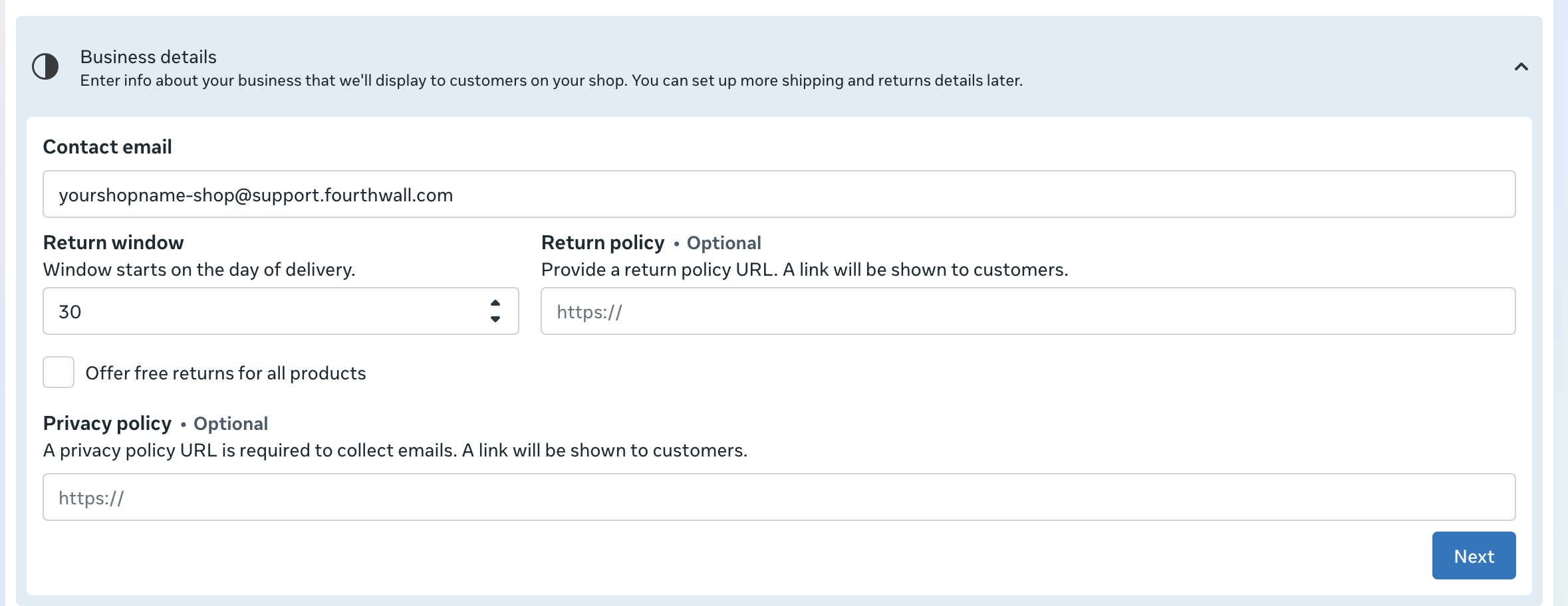Viewport: 1568px width, 606px height.
Task: Click the half-filled circle progress icon
Action: [x=45, y=66]
